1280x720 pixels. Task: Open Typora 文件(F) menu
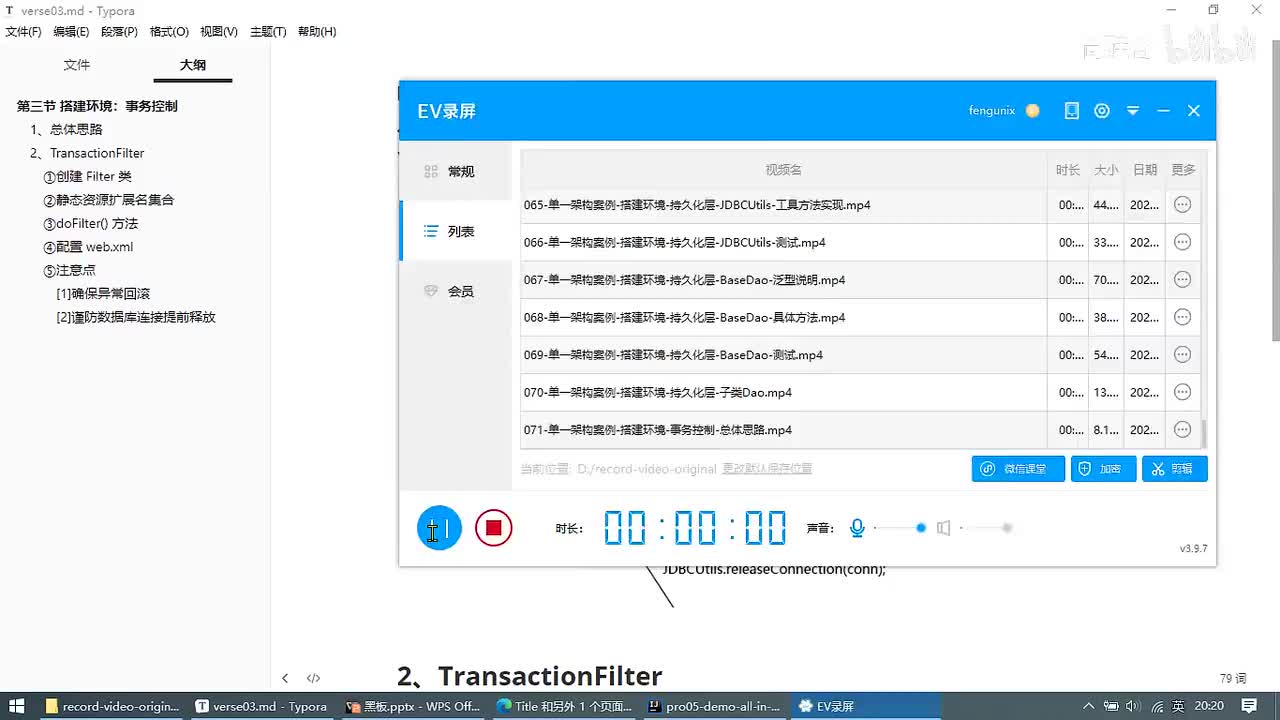[23, 32]
